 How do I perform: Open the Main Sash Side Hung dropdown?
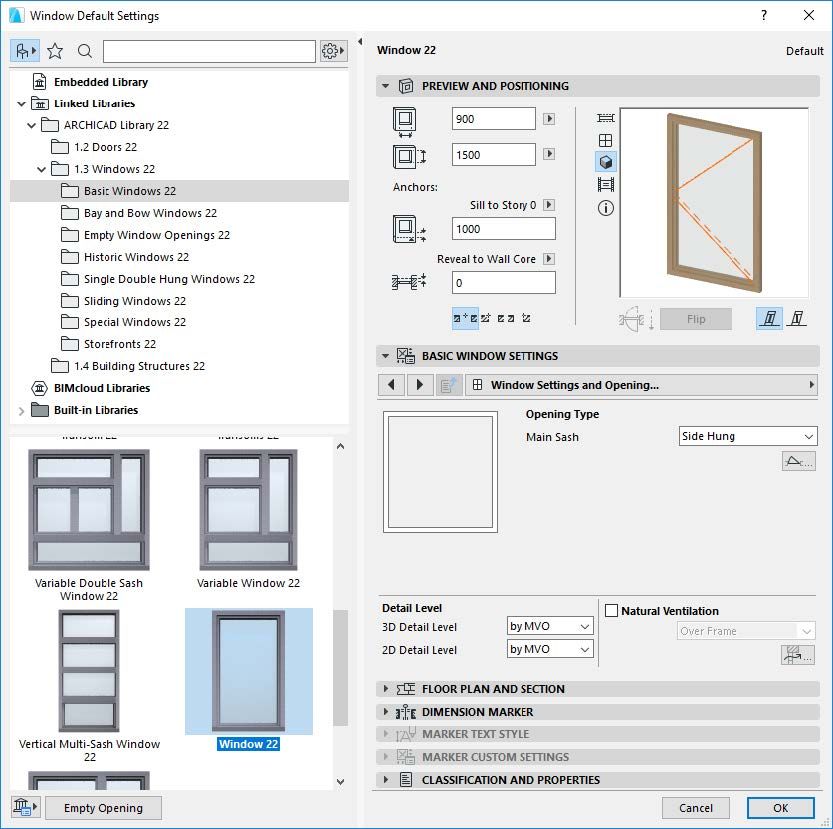pos(747,436)
